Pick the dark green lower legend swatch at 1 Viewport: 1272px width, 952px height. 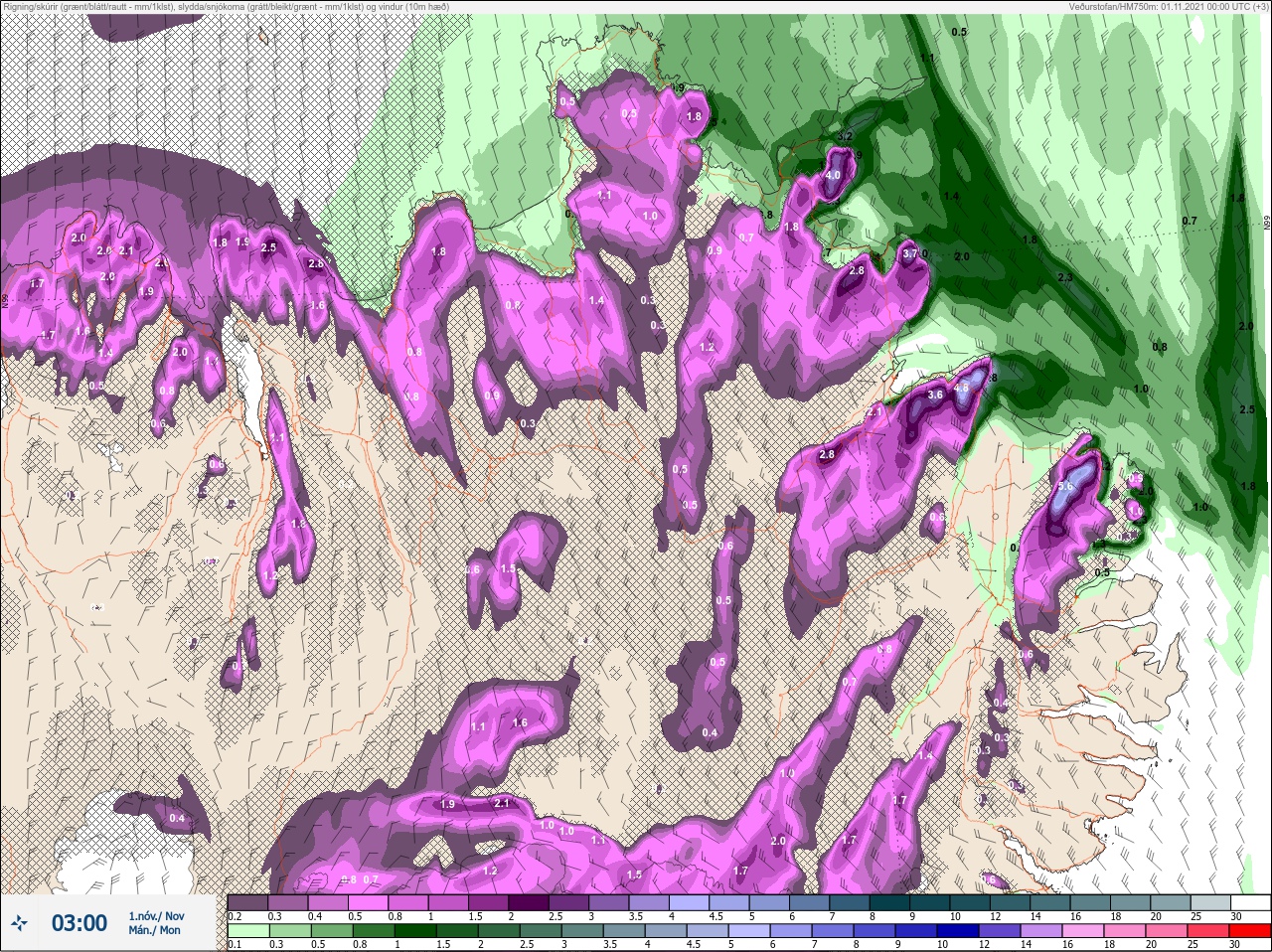[413, 930]
